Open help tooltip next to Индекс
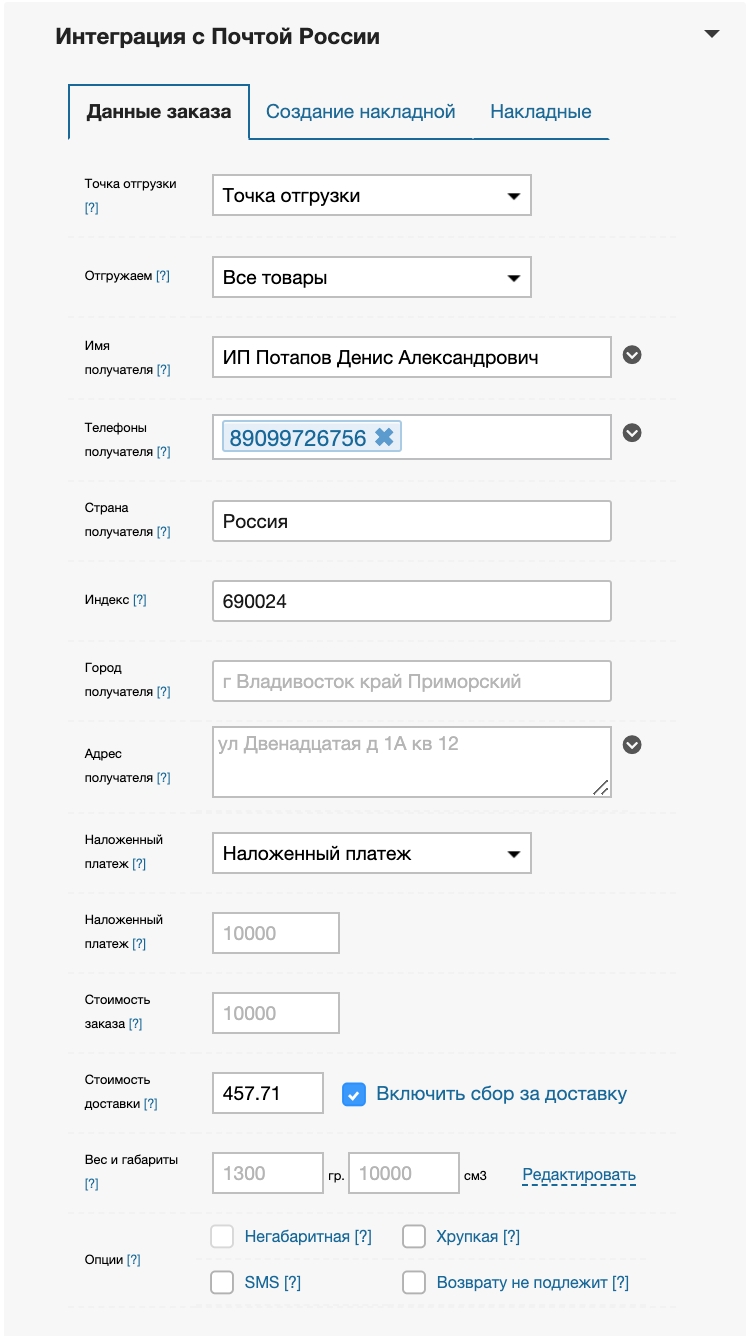Screen dimensions: 750x1336 click(x=140, y=600)
